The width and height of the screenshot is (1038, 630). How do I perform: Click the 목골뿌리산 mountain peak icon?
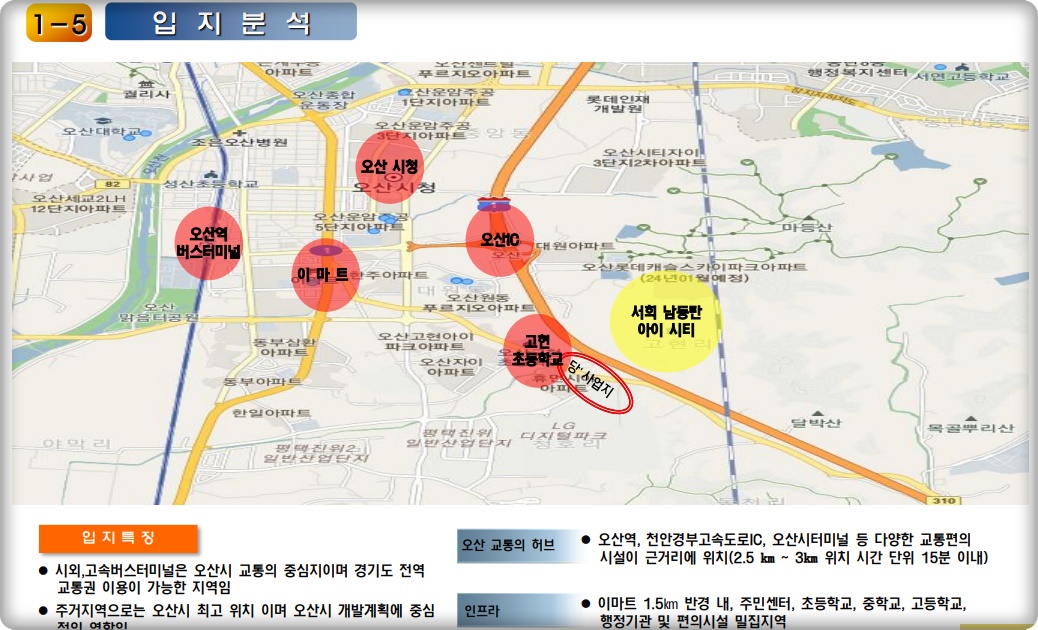[x=970, y=419]
